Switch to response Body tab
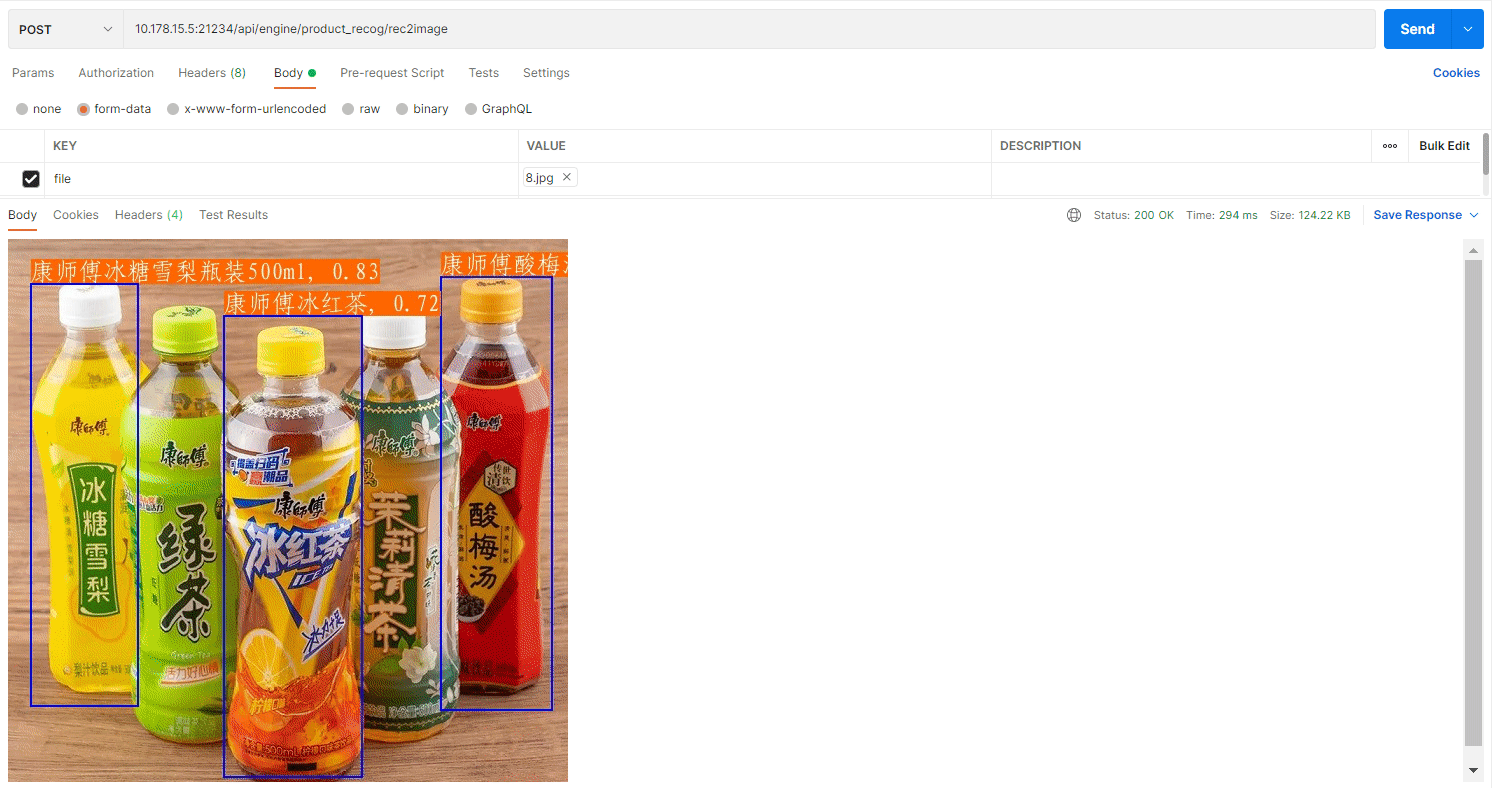 pos(22,215)
